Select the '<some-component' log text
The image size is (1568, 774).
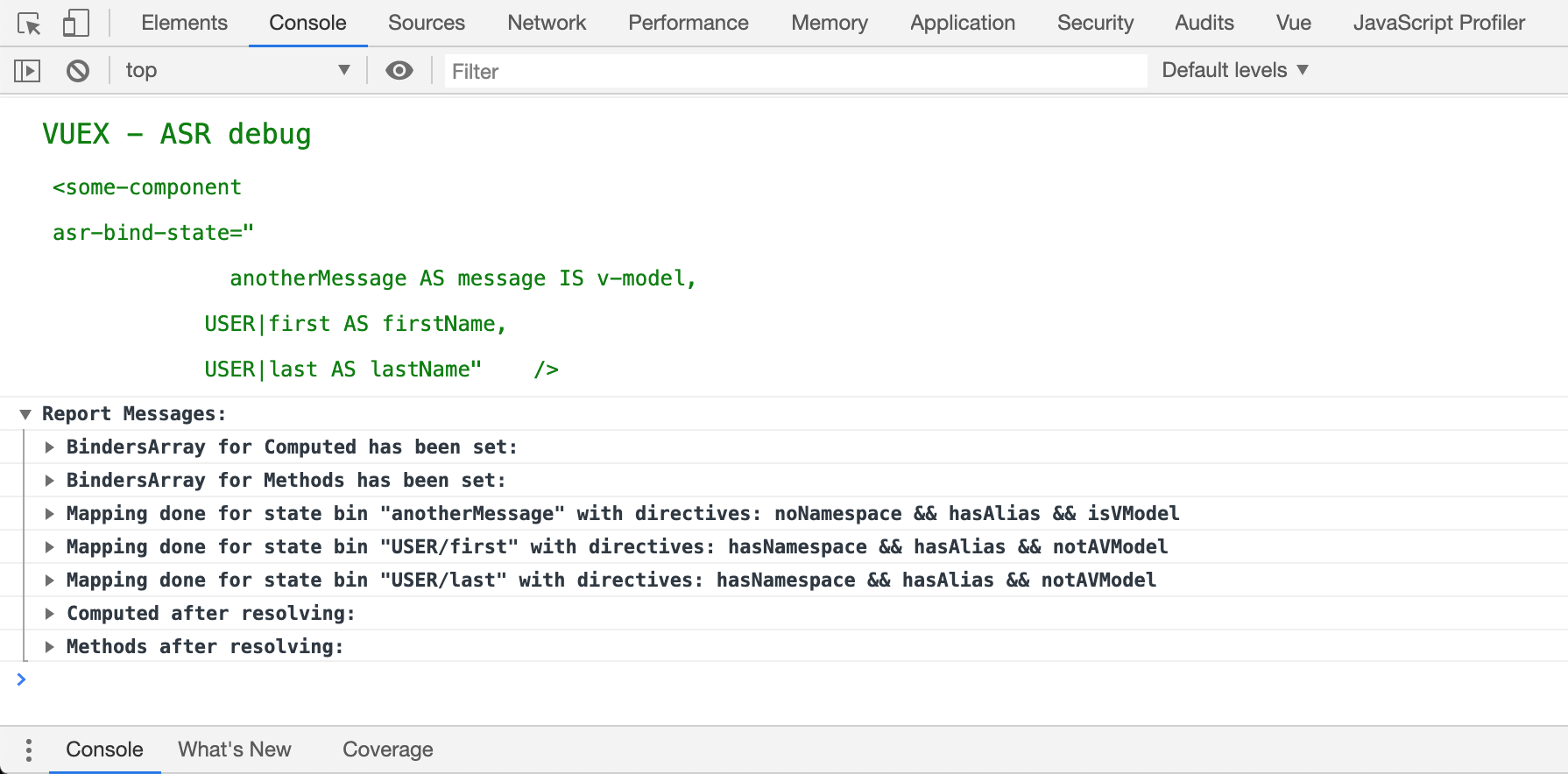click(147, 187)
